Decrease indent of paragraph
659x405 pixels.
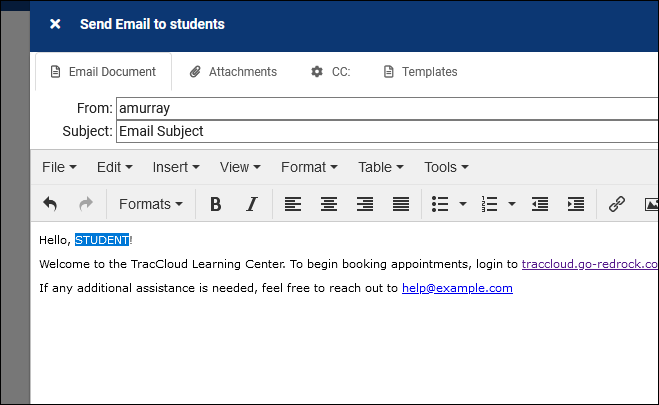(x=540, y=204)
